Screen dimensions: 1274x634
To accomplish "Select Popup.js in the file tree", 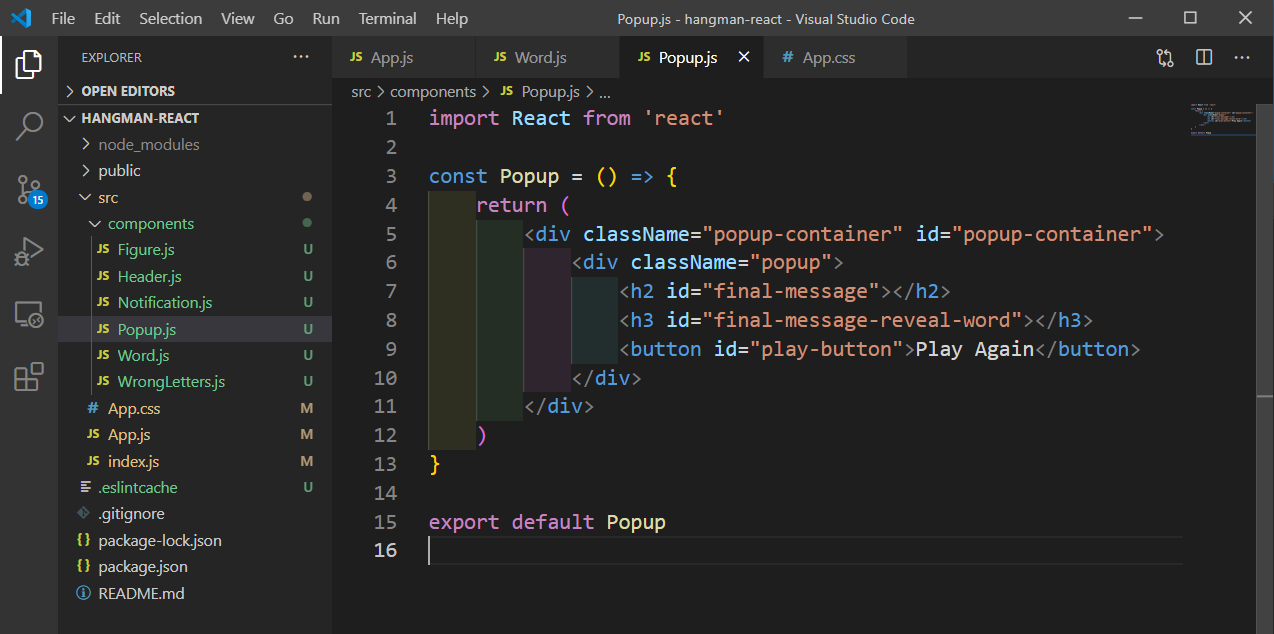I will (195, 329).
